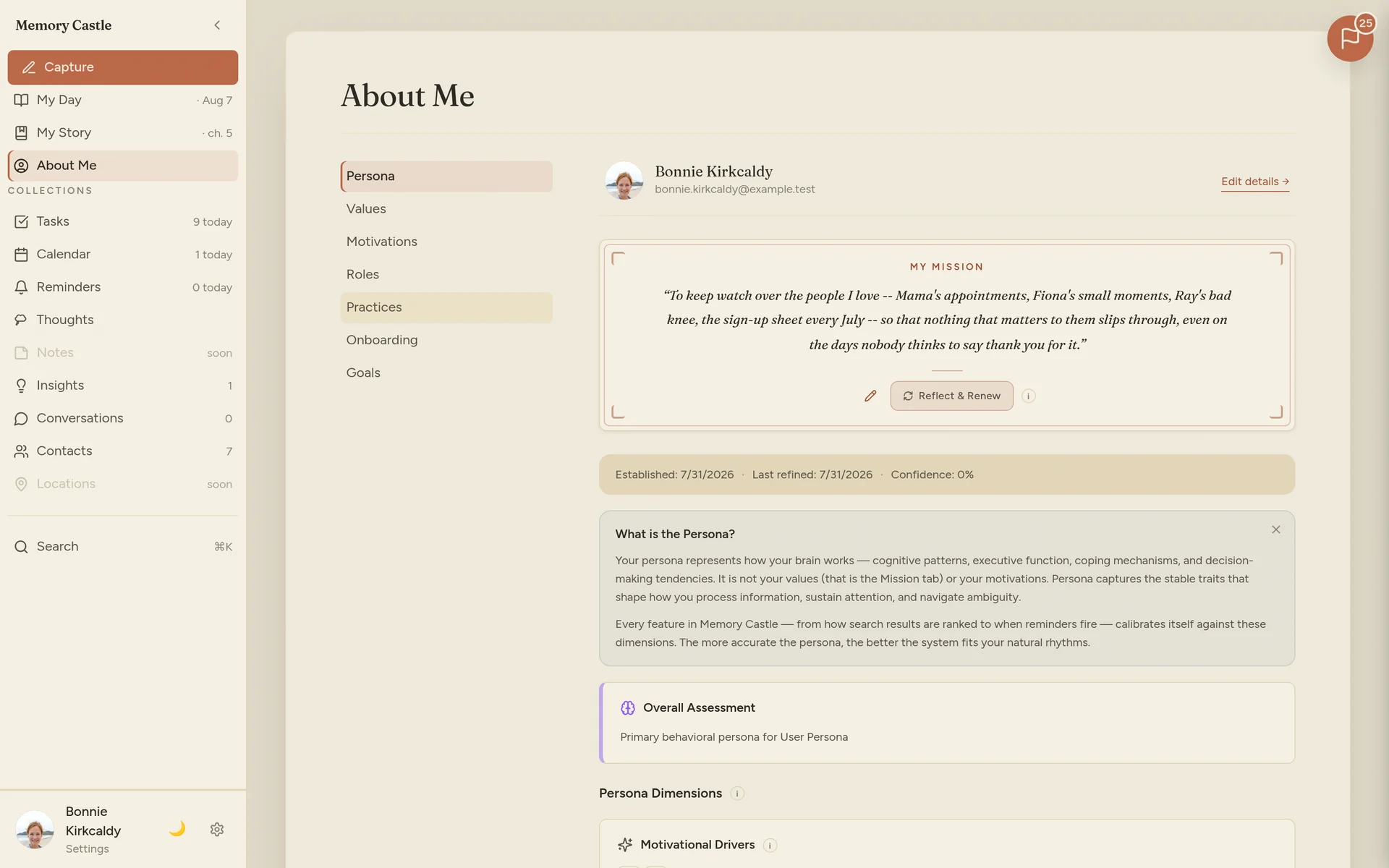Collapse the sidebar with the chevron
1389x868 pixels.
(x=217, y=25)
